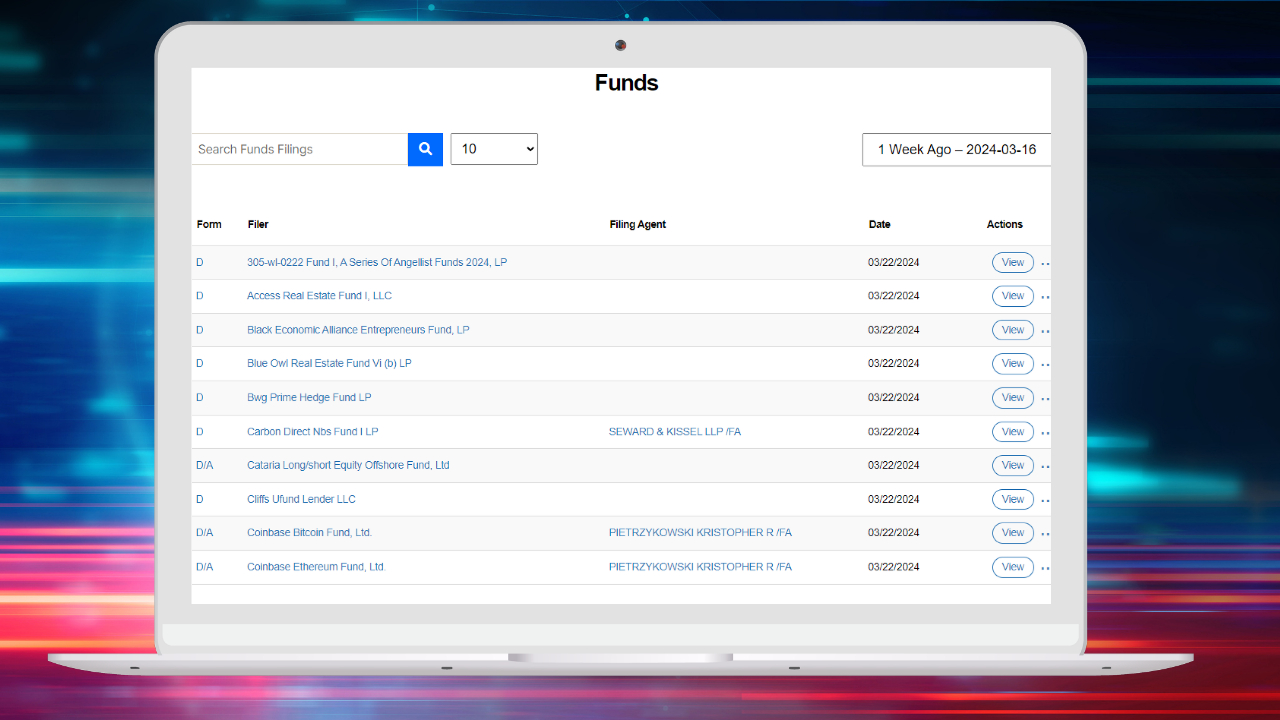Click the Search Funds Filings input field
The height and width of the screenshot is (720, 1280).
(299, 149)
